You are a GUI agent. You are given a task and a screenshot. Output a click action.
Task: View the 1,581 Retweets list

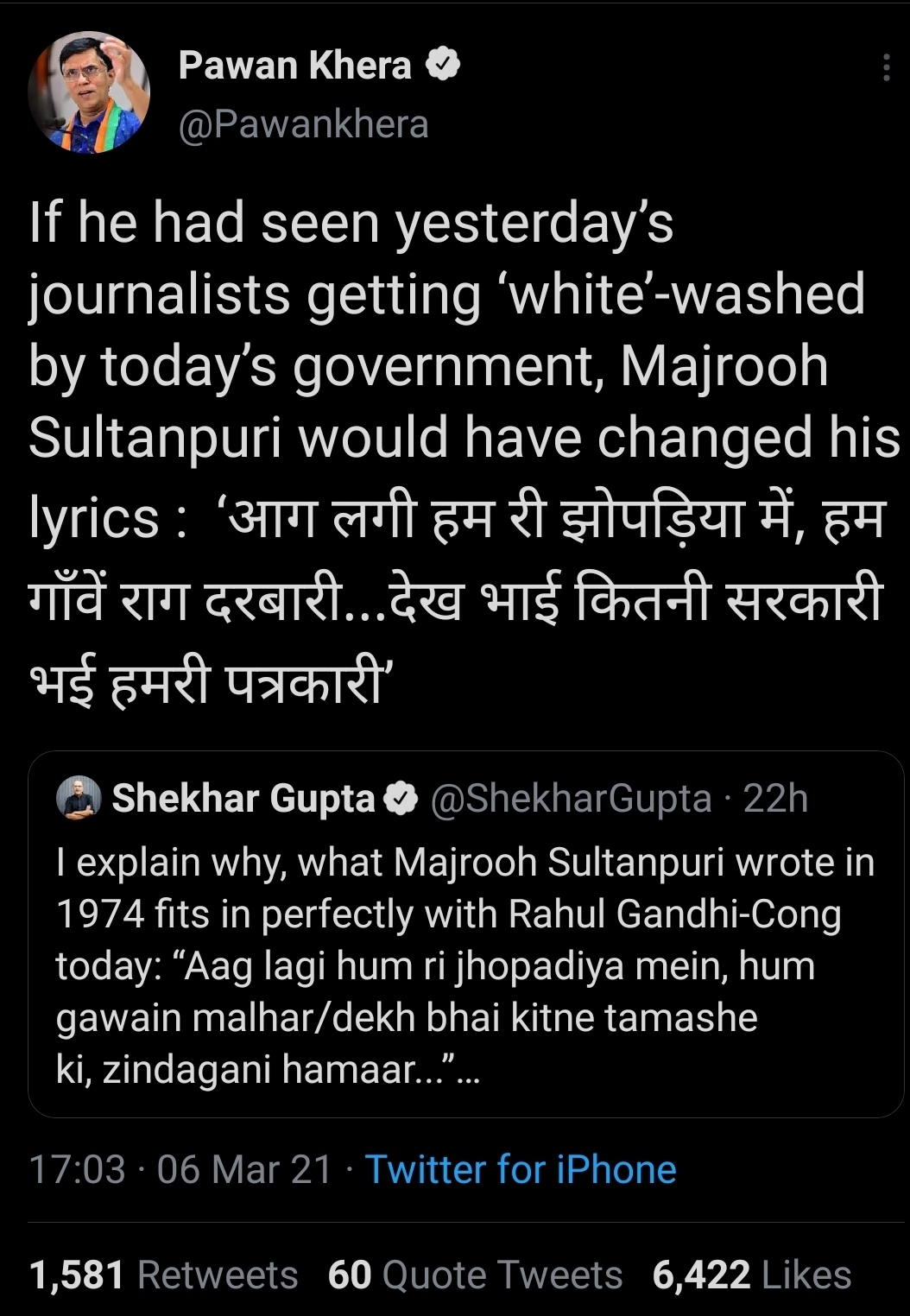tap(164, 1275)
